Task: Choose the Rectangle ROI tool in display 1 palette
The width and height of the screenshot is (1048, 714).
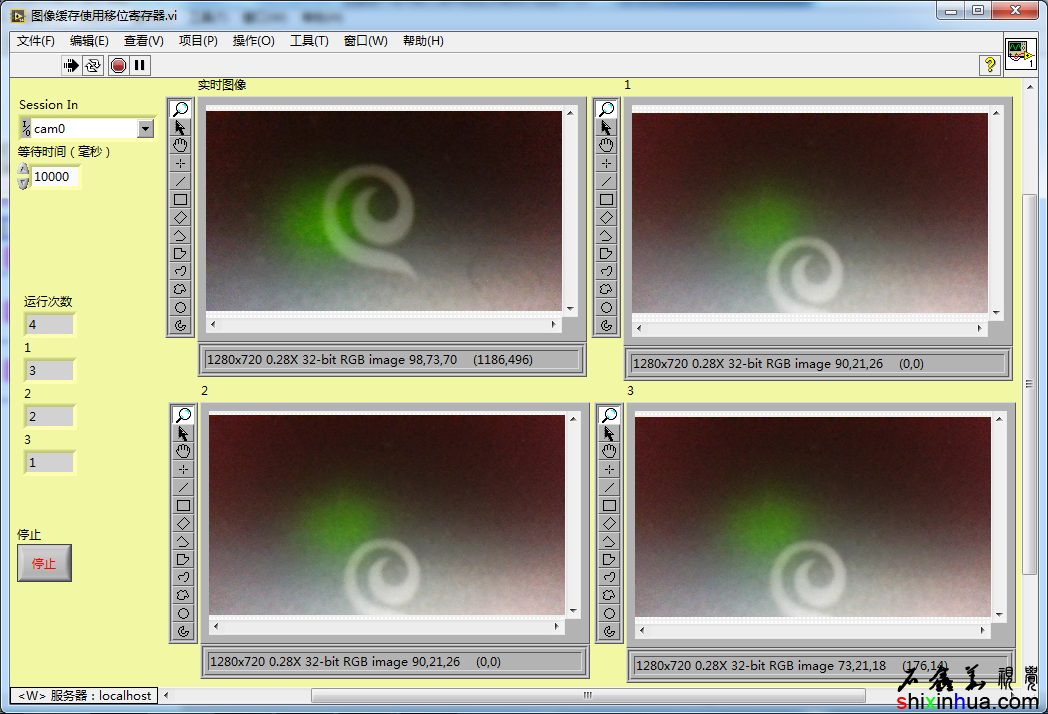Action: click(x=606, y=199)
